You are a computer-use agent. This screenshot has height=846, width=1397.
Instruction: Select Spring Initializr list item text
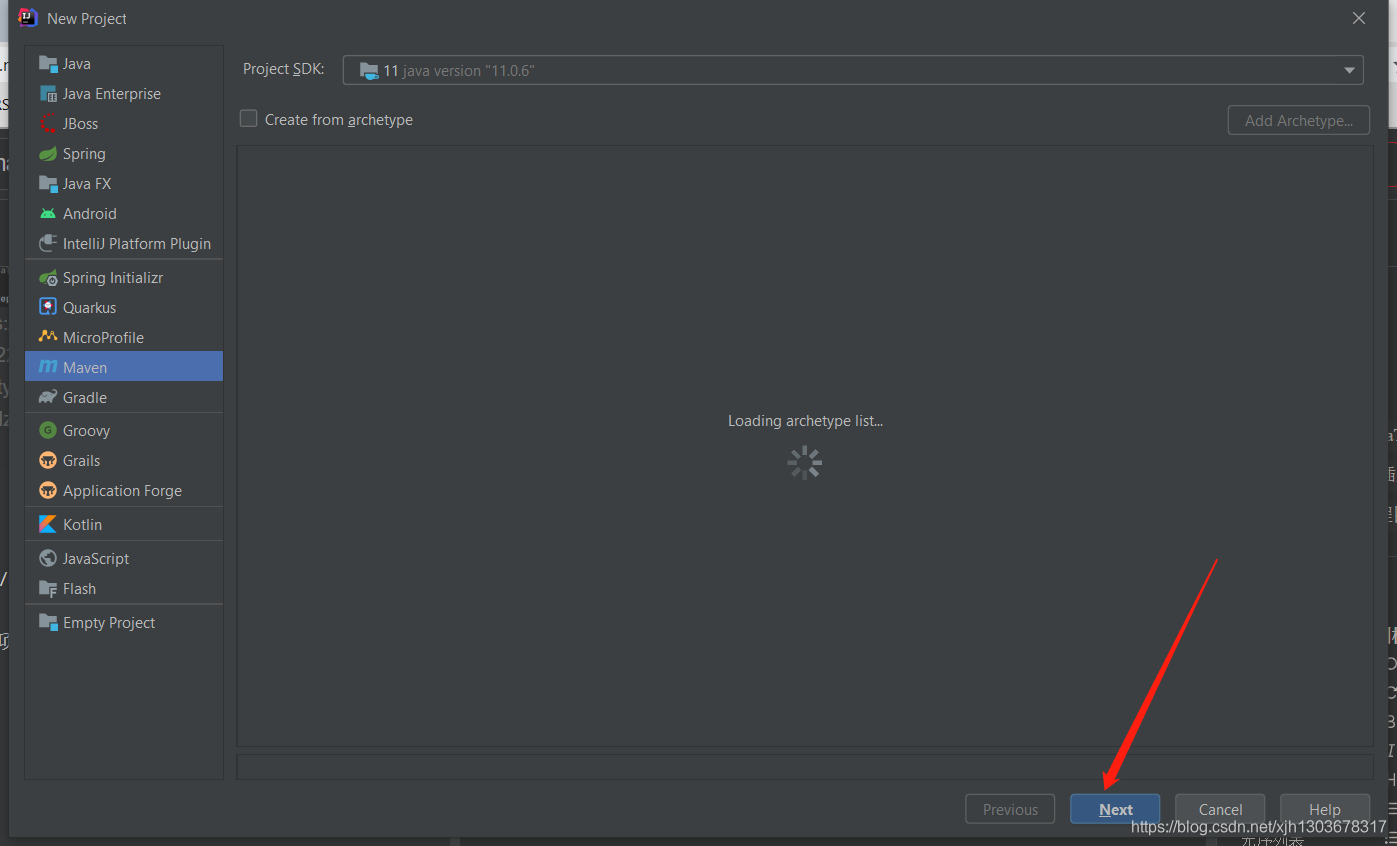pyautogui.click(x=113, y=278)
